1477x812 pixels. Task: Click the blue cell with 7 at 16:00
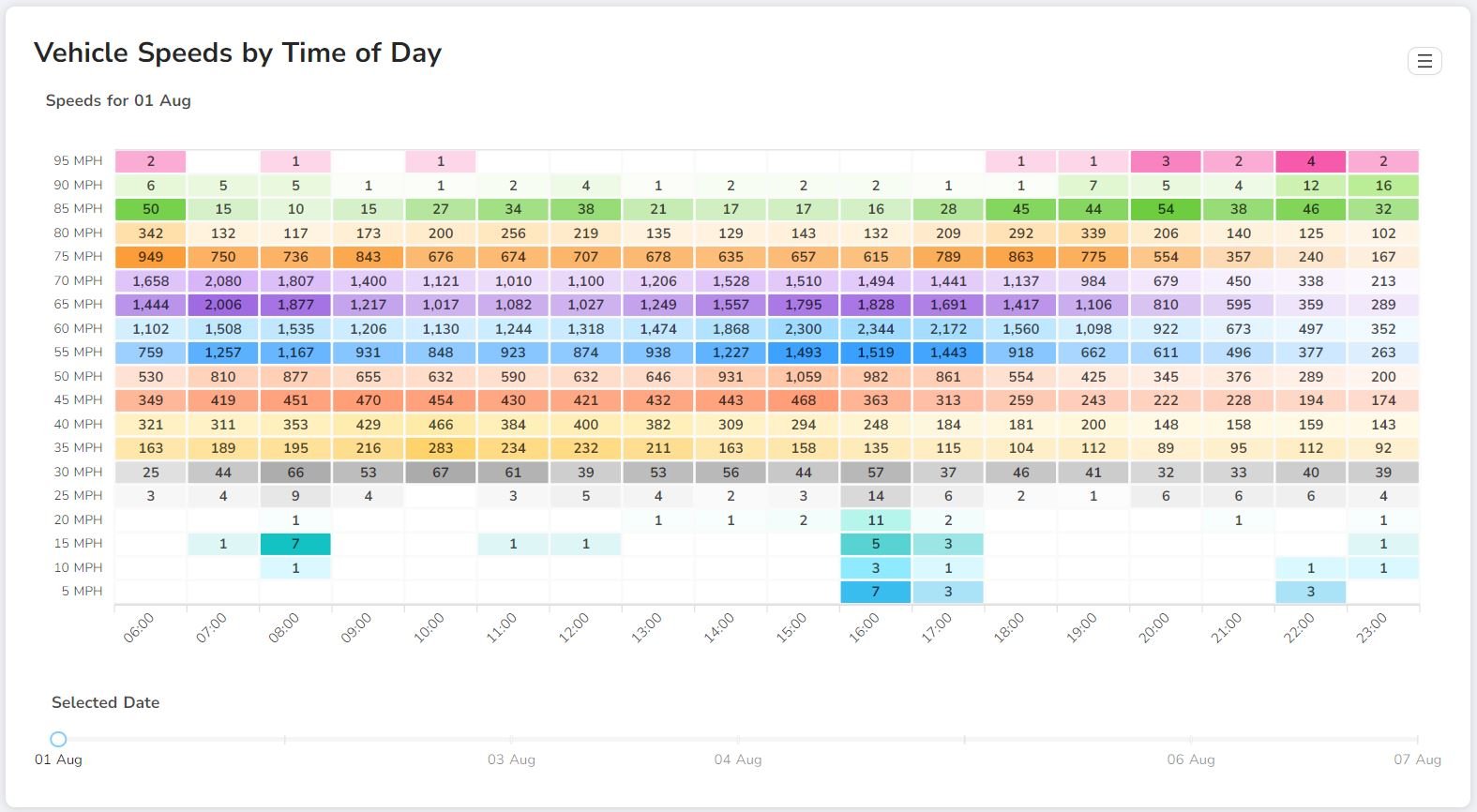(875, 592)
